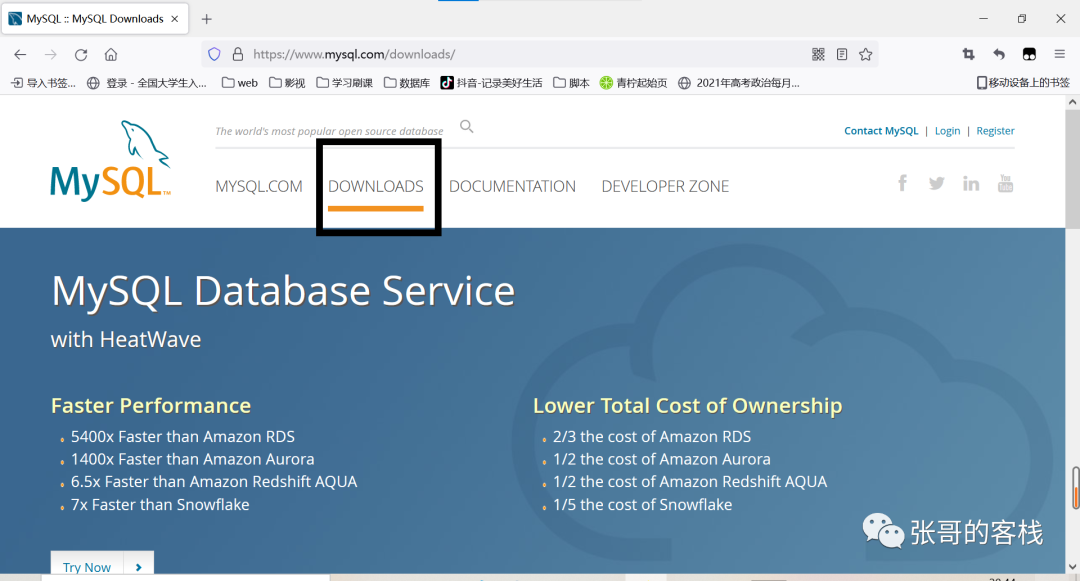This screenshot has height=581, width=1080.
Task: Click the scrollbar up arrow
Action: point(1072,102)
